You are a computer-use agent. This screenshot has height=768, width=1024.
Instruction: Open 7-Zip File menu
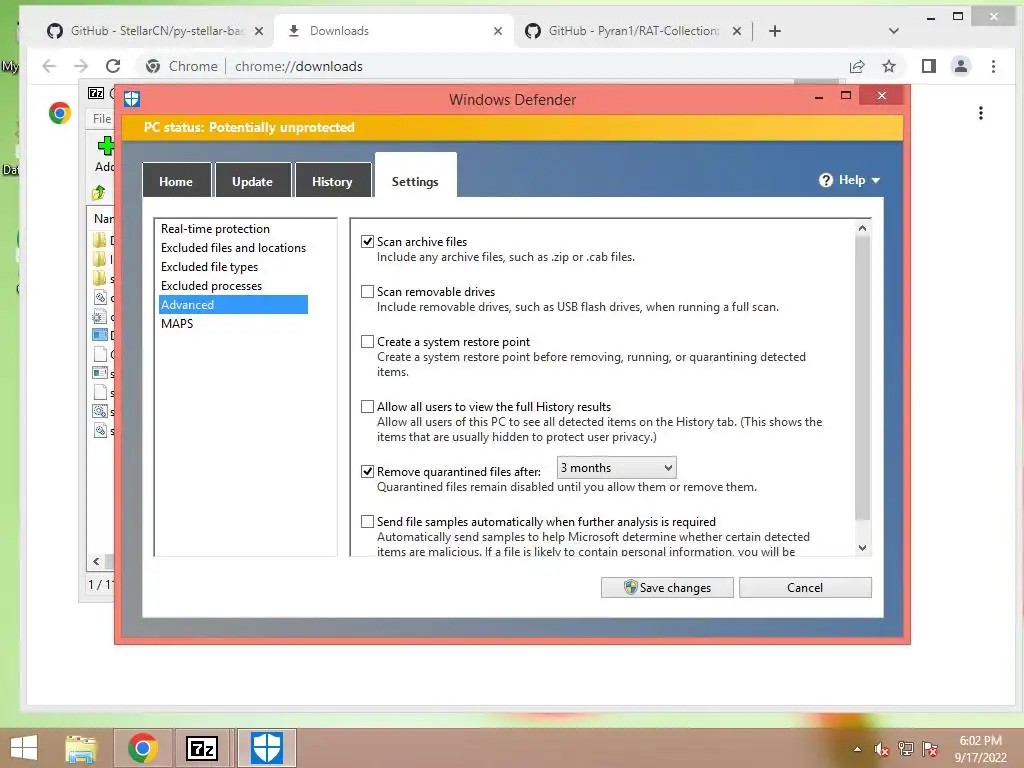(101, 118)
